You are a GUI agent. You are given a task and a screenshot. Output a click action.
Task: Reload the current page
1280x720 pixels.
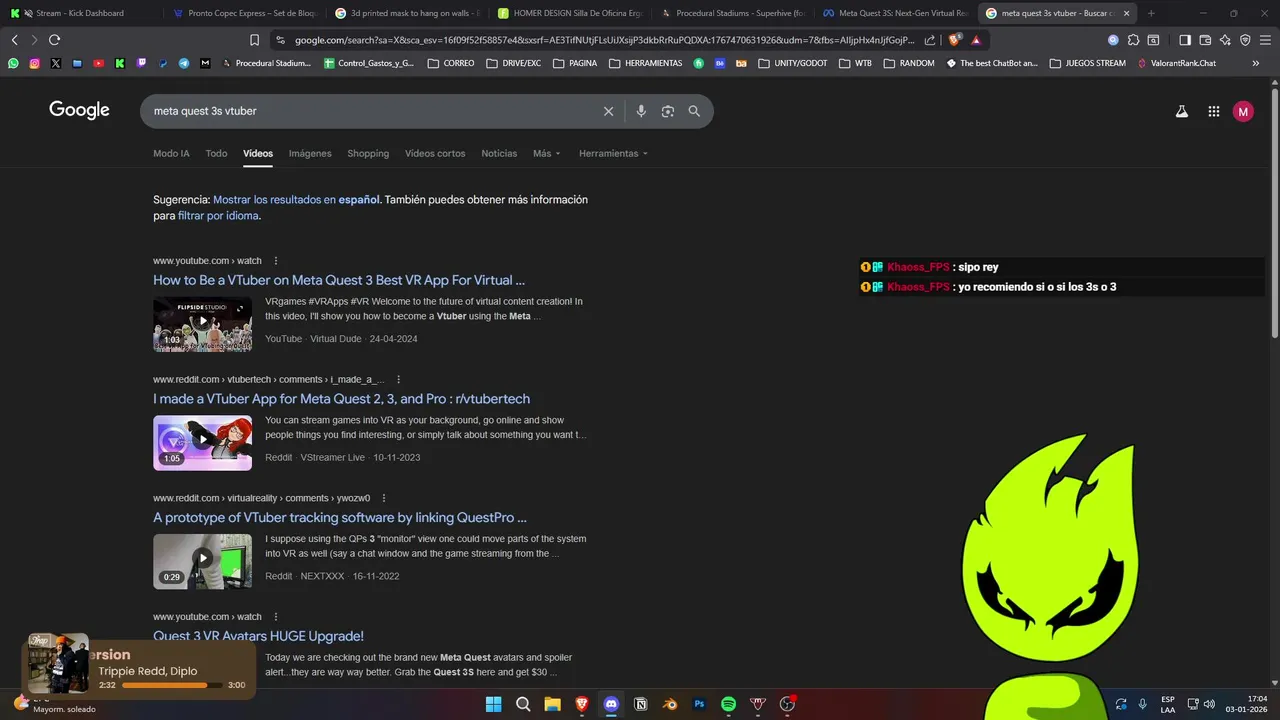[54, 40]
